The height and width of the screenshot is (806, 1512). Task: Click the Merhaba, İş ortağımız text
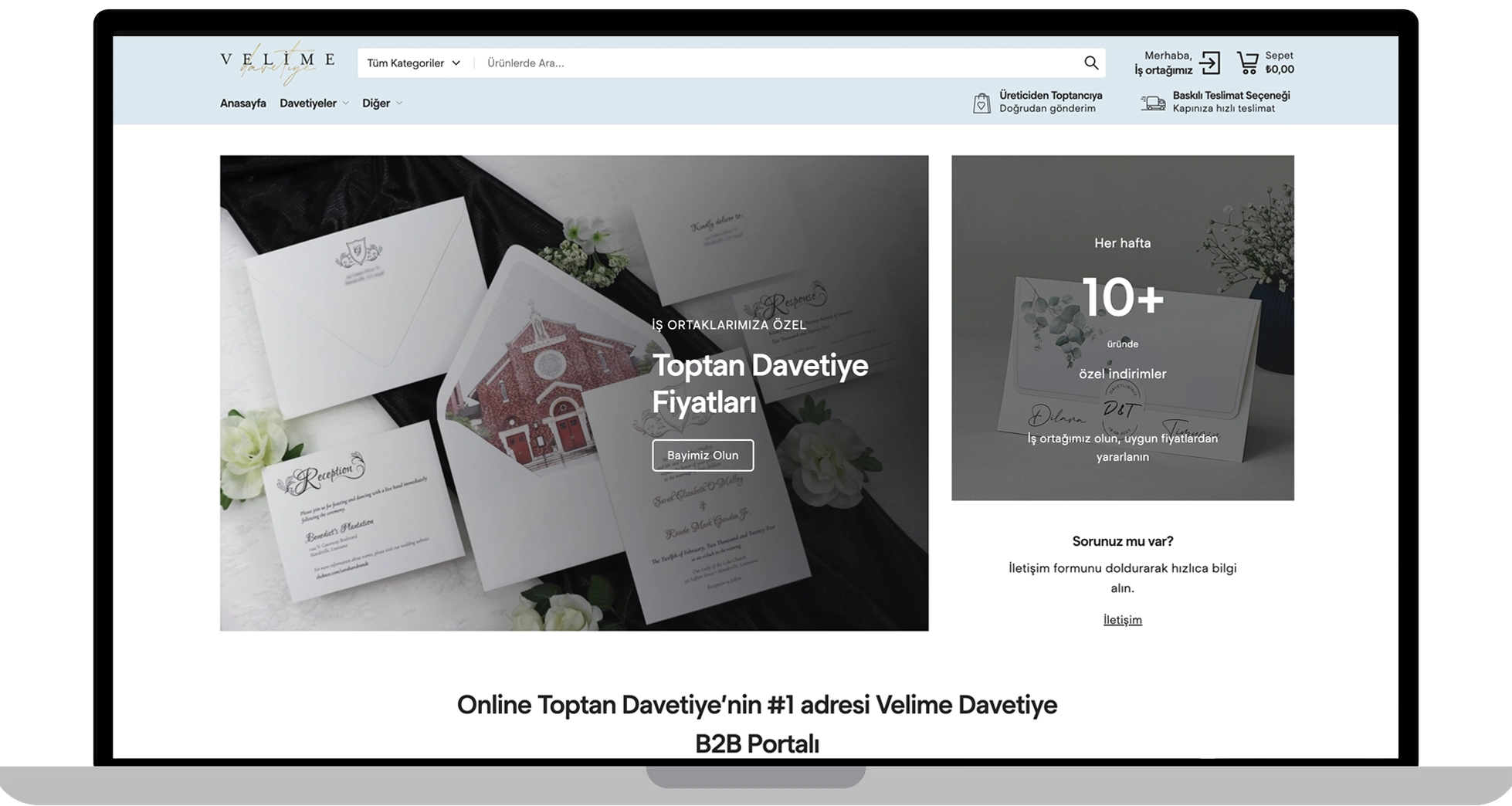coord(1164,63)
